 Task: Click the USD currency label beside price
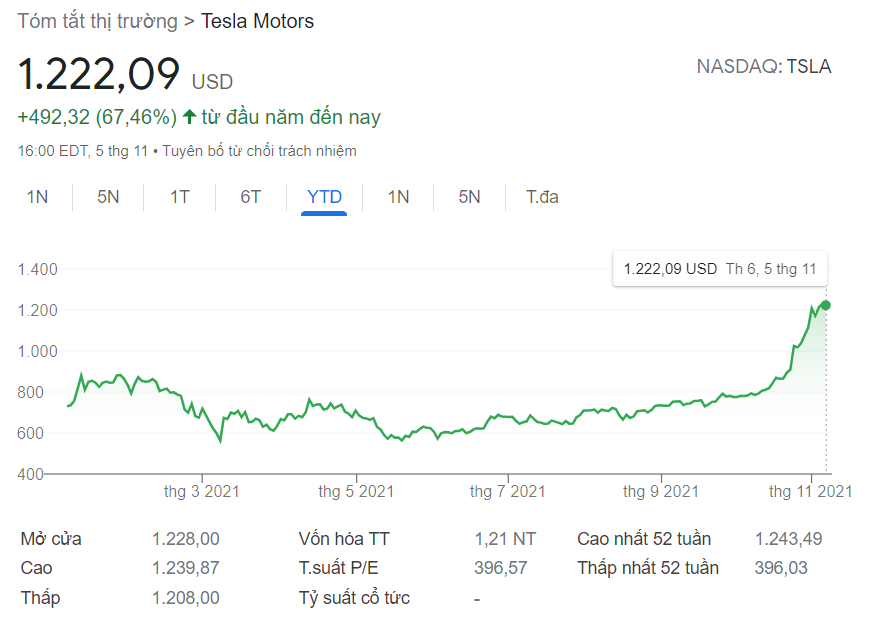(212, 82)
